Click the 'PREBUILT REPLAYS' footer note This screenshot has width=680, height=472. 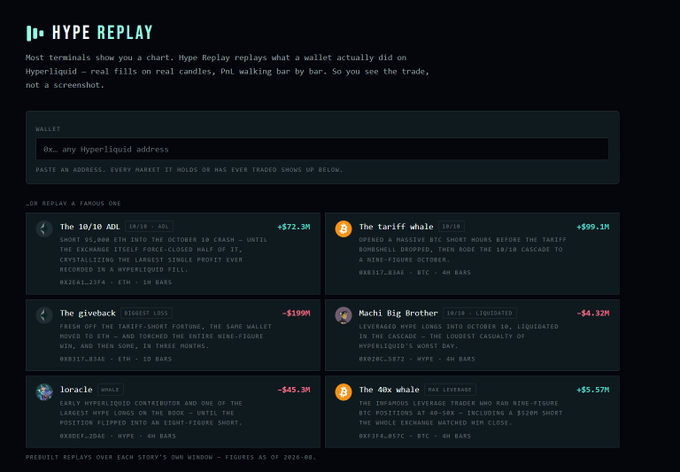tap(171, 457)
